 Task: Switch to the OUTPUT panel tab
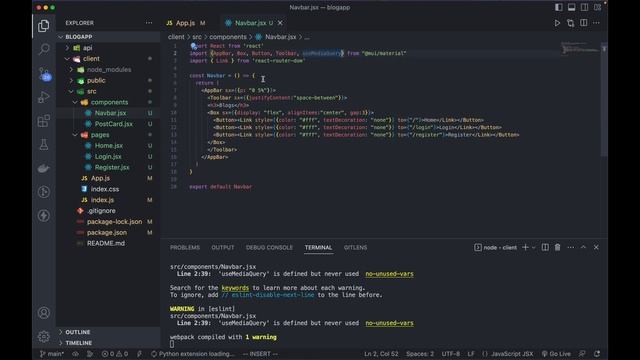[223, 247]
